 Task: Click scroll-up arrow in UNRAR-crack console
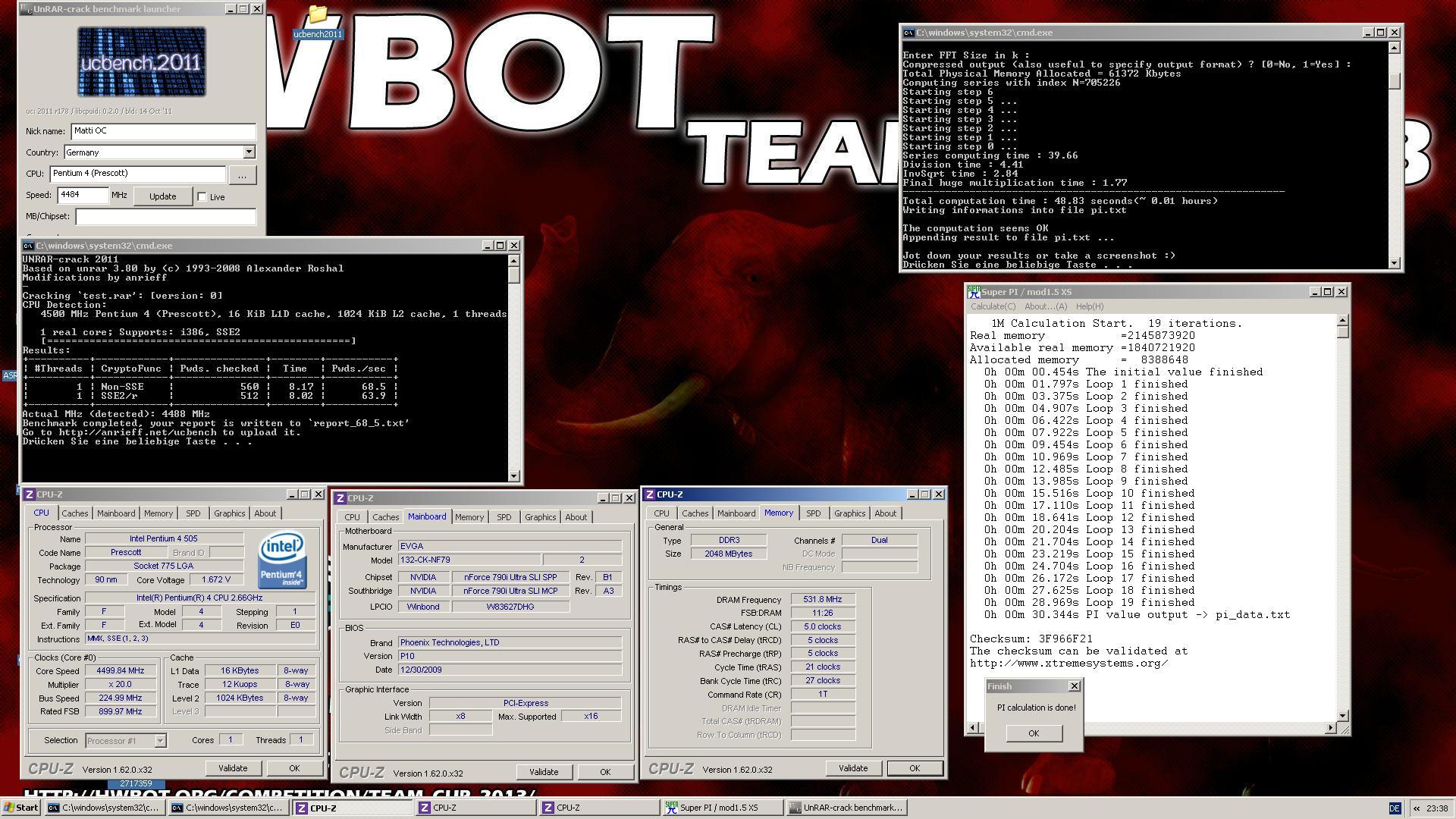(x=513, y=261)
